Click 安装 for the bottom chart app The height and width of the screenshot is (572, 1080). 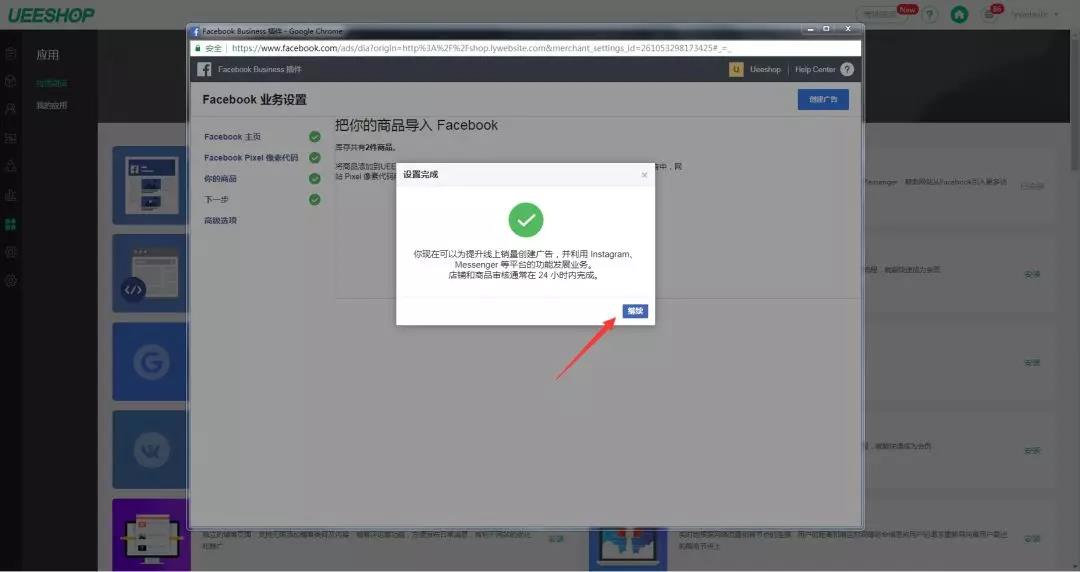pos(1032,539)
